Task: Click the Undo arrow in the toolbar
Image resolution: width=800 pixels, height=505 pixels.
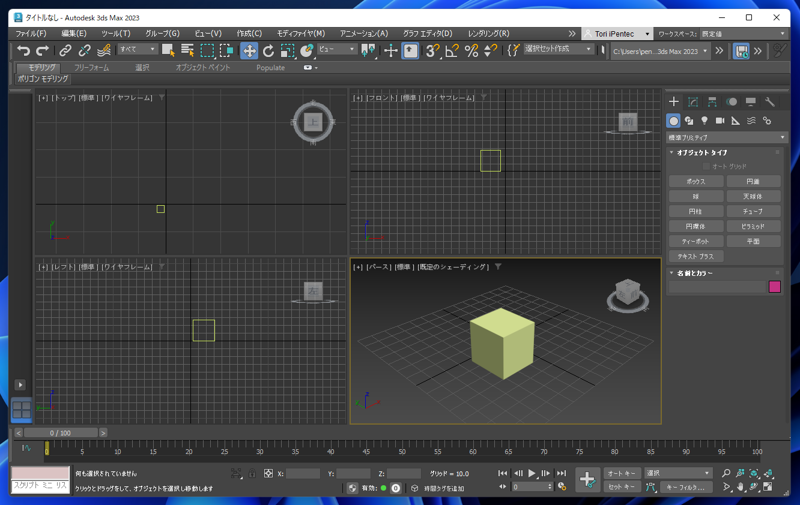Action: pyautogui.click(x=23, y=50)
